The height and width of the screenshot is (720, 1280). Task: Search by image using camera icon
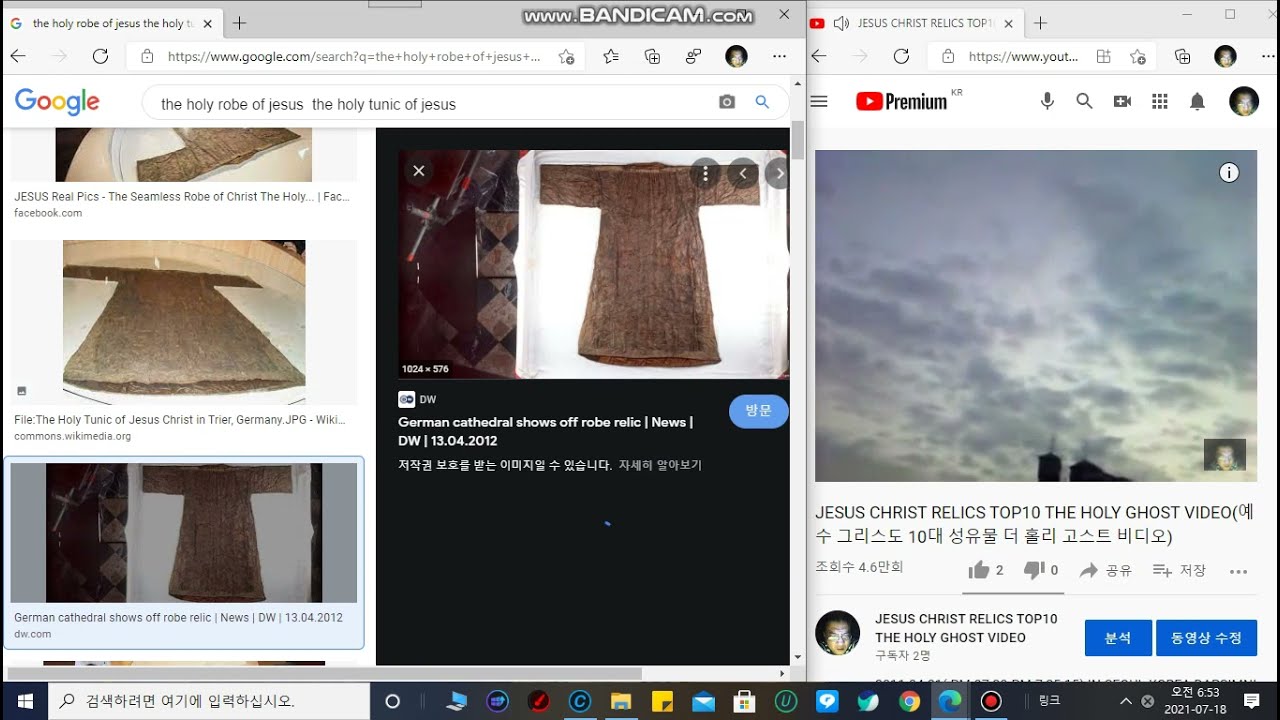pos(727,102)
